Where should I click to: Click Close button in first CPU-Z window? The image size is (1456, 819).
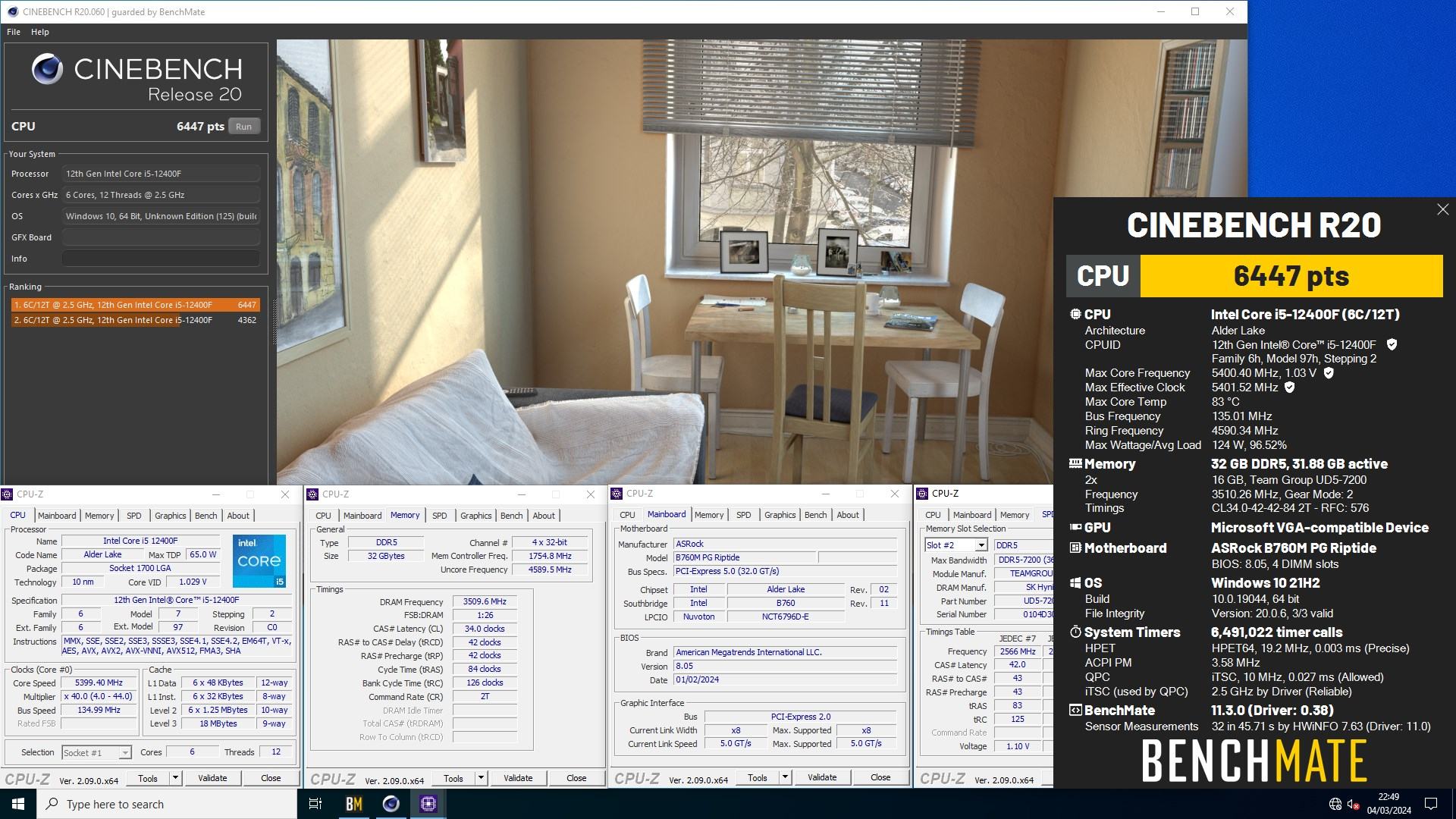pos(271,778)
